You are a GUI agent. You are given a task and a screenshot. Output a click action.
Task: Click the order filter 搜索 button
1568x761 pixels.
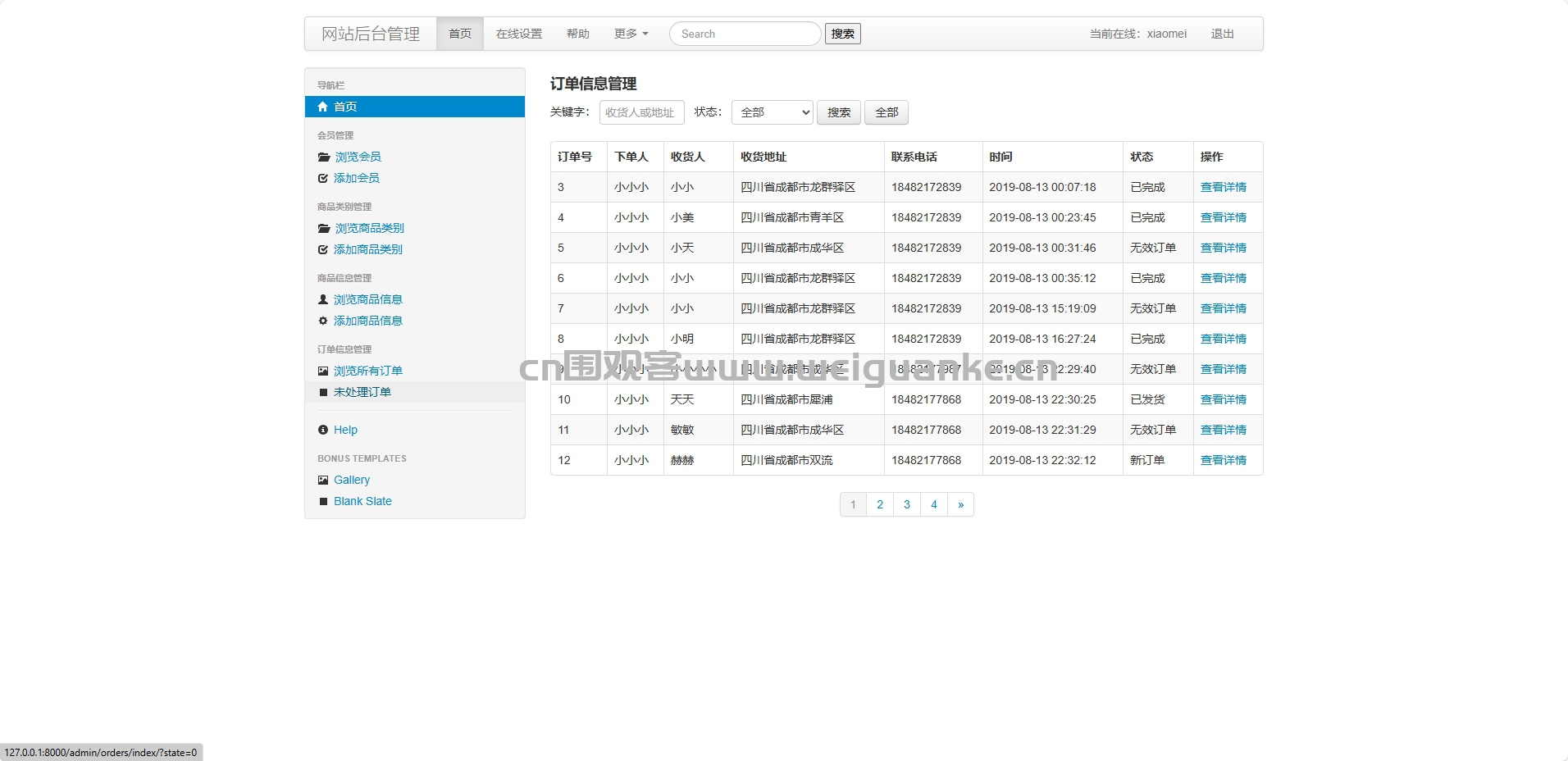tap(839, 112)
